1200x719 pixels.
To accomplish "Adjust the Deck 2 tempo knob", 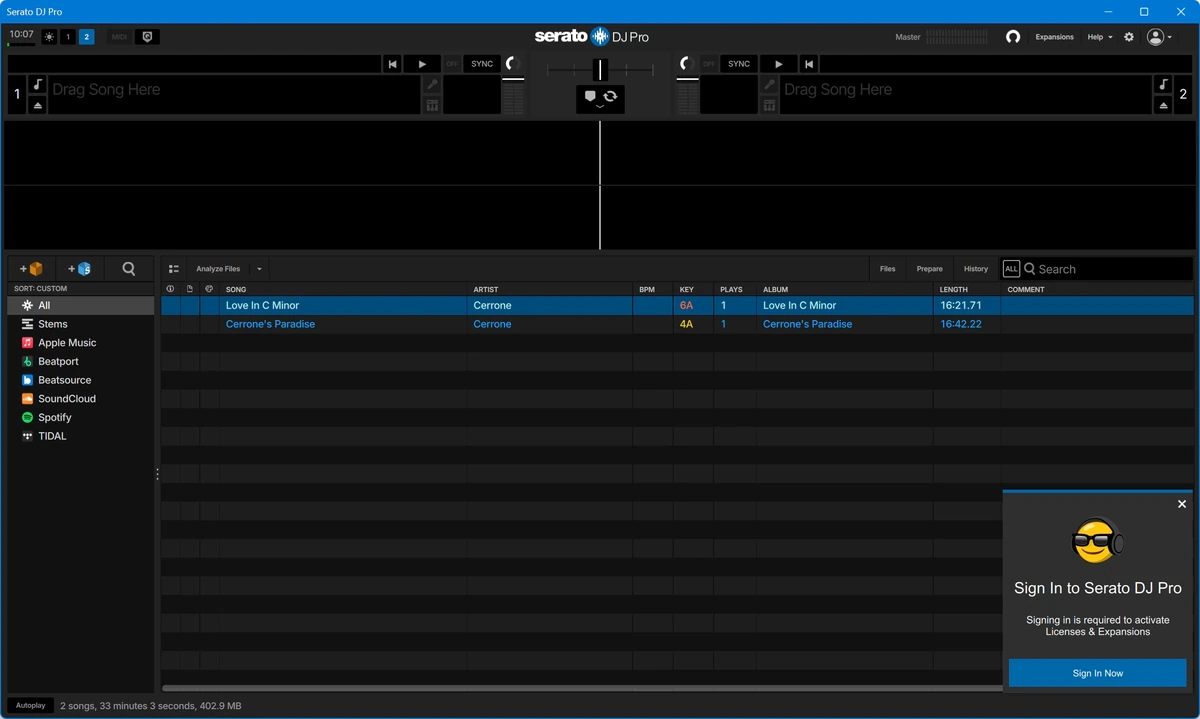I will [x=687, y=64].
